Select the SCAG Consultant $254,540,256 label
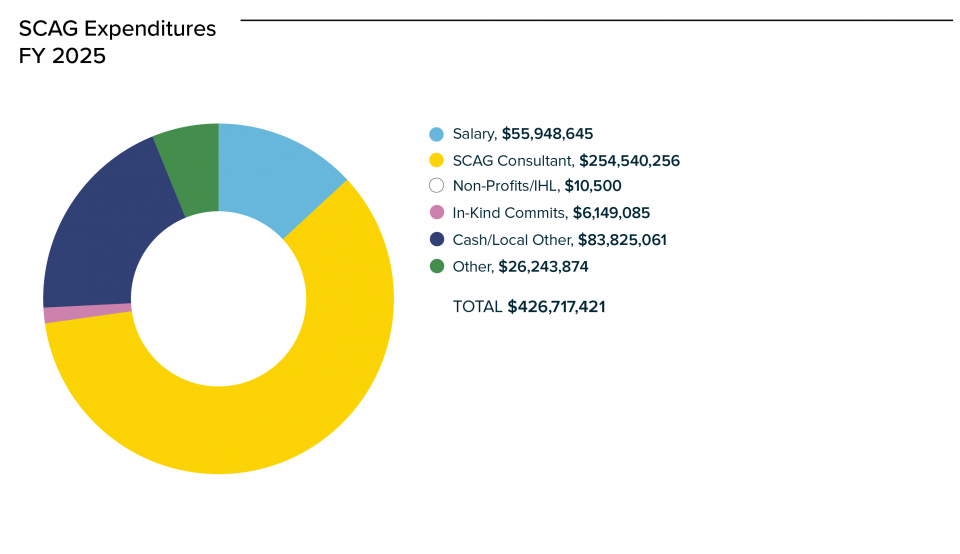Viewport: 960px width, 554px height. 566,160
